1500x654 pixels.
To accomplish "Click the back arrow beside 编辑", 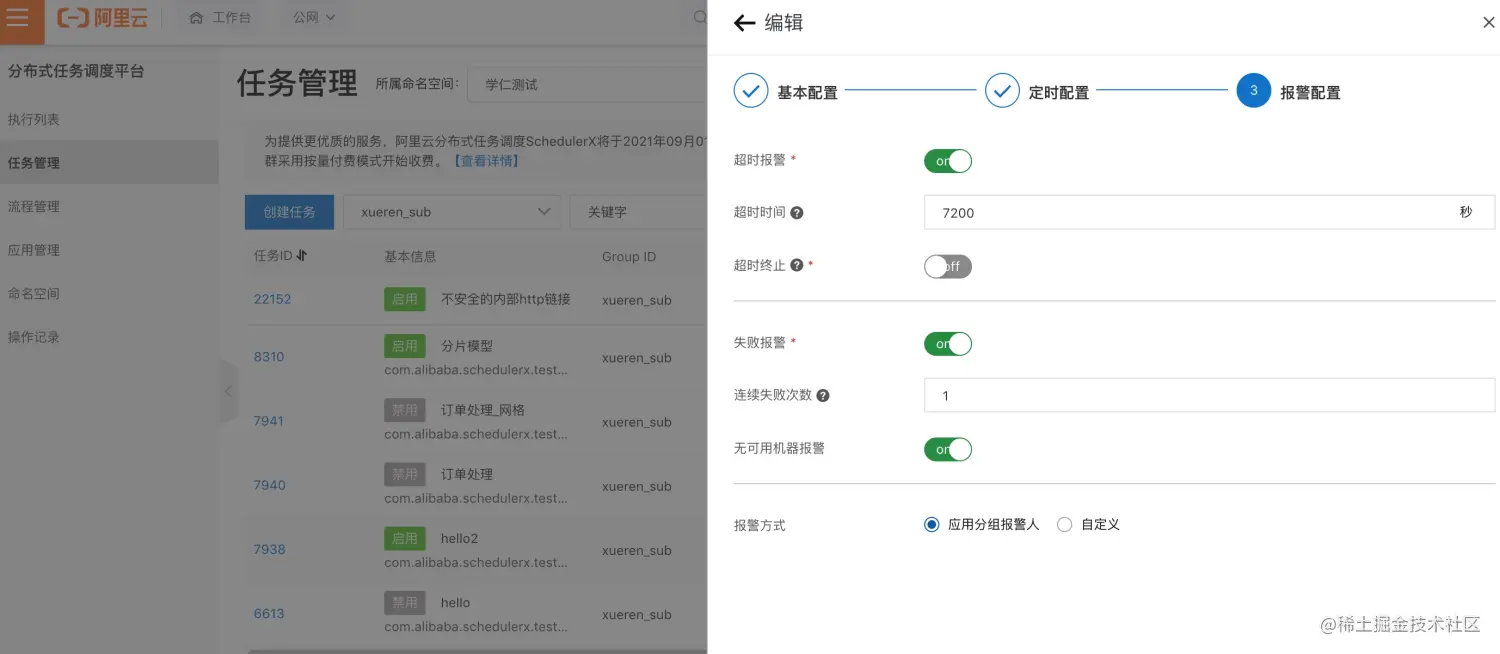I will click(744, 23).
